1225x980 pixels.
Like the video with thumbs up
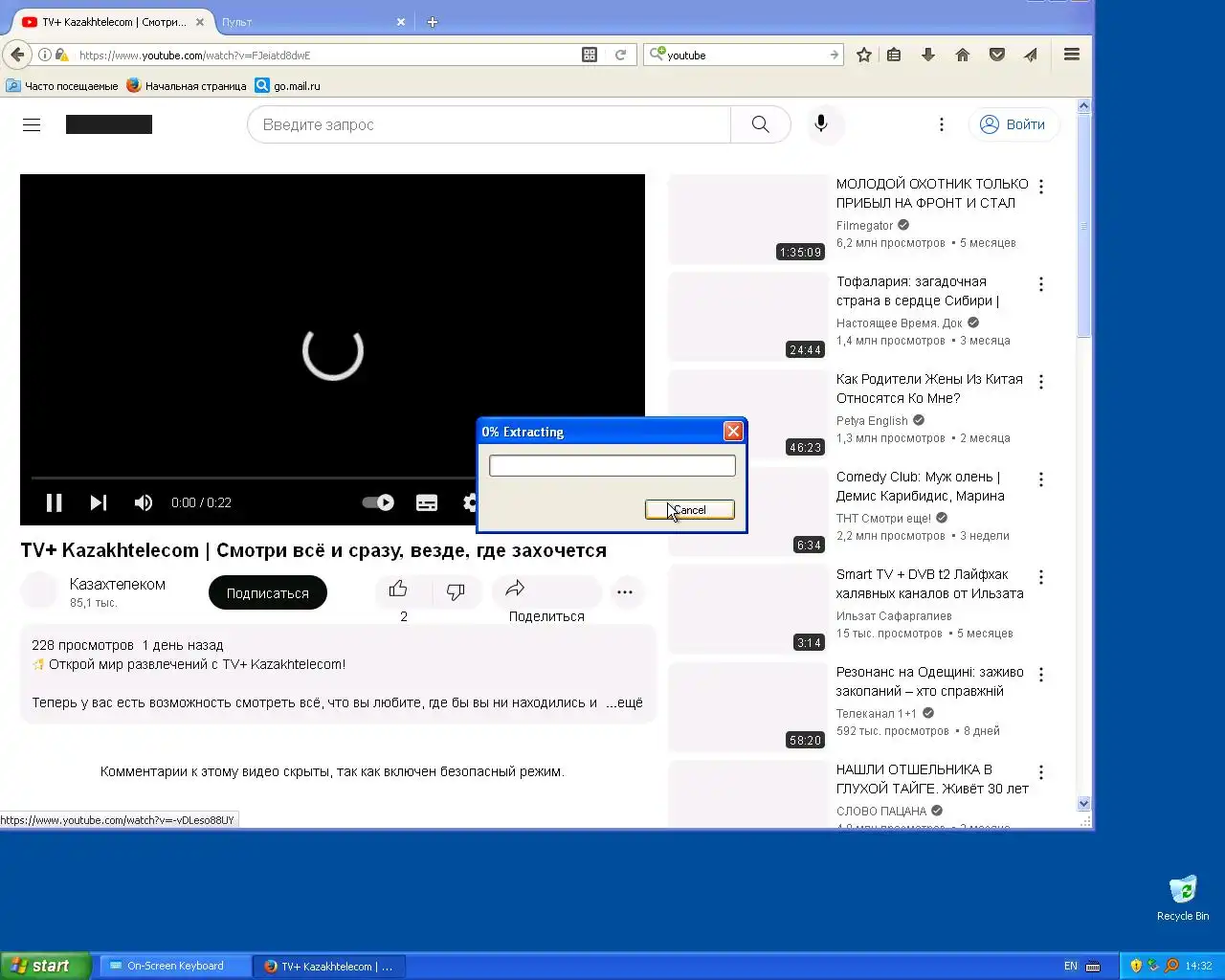point(398,590)
